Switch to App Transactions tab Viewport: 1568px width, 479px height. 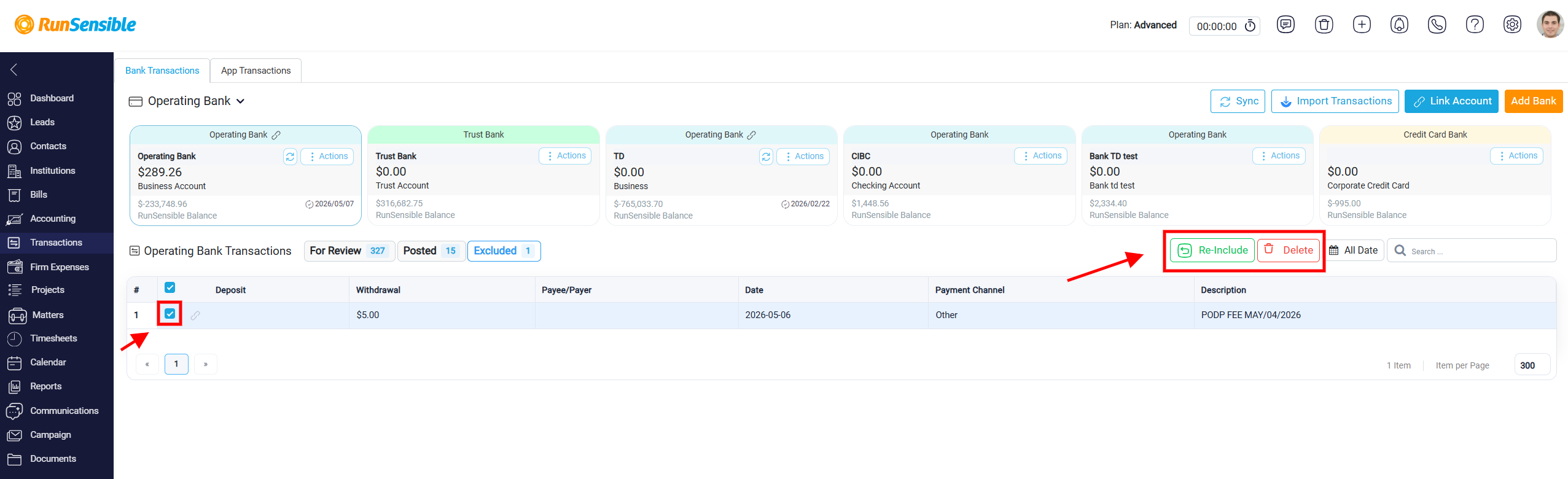click(x=255, y=71)
